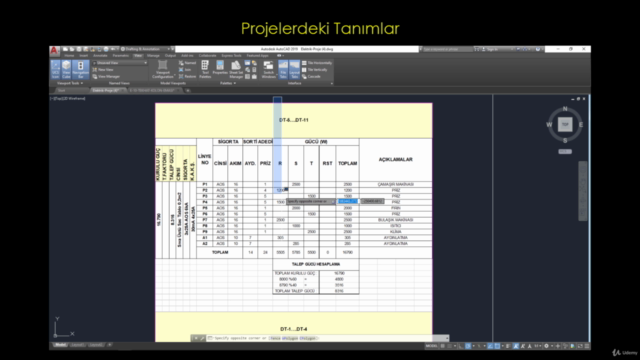Viewport: 640px width, 360px height.
Task: Open the Drafting & Annotation workspace dropdown
Action: (x=145, y=49)
